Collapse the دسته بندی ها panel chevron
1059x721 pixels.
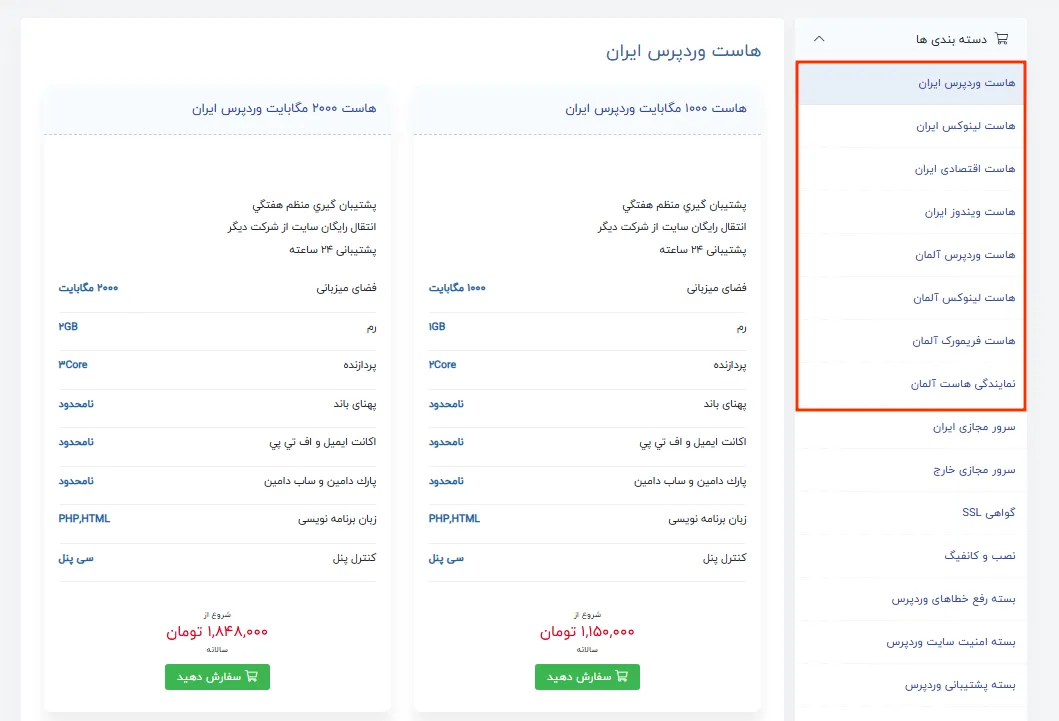click(819, 38)
